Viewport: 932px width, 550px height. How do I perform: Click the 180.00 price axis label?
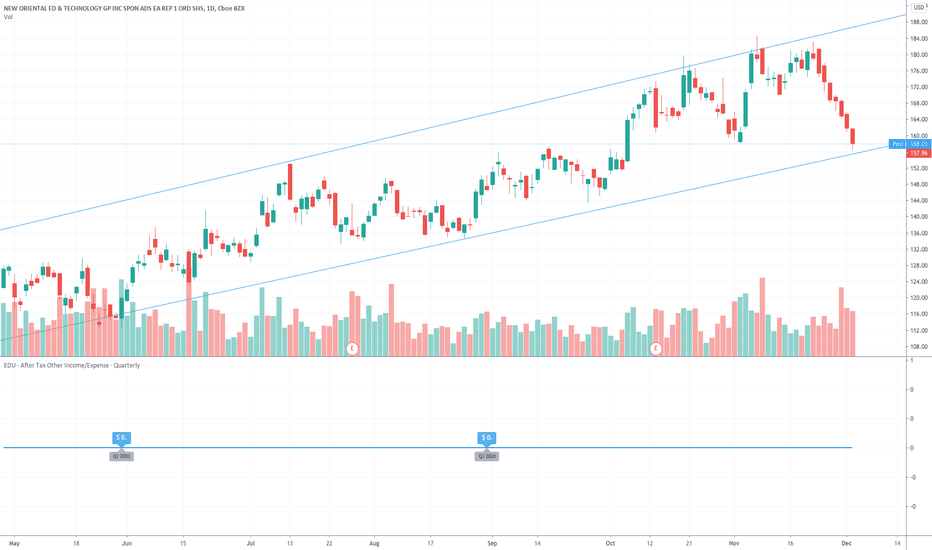pyautogui.click(x=919, y=55)
